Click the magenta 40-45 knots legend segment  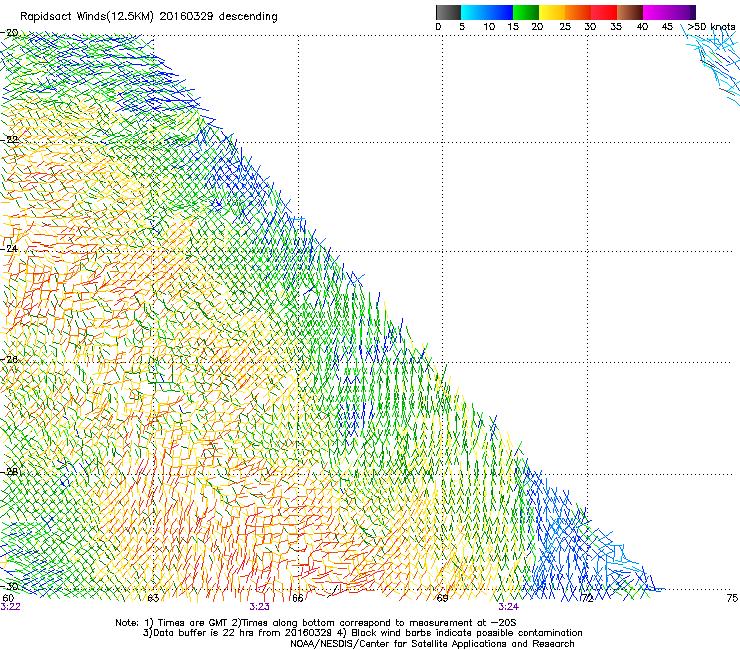tap(656, 12)
